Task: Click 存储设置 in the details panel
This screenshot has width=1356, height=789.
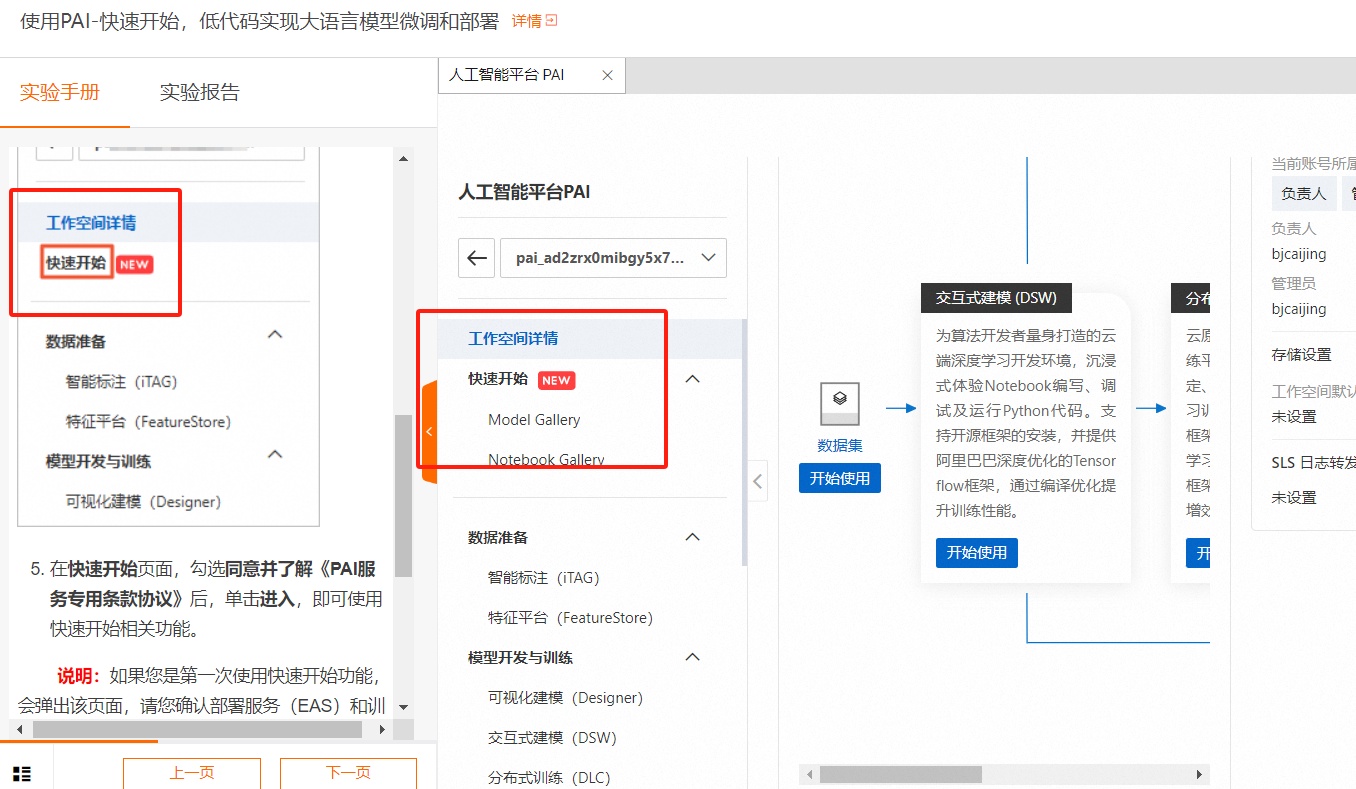Action: click(x=1301, y=355)
